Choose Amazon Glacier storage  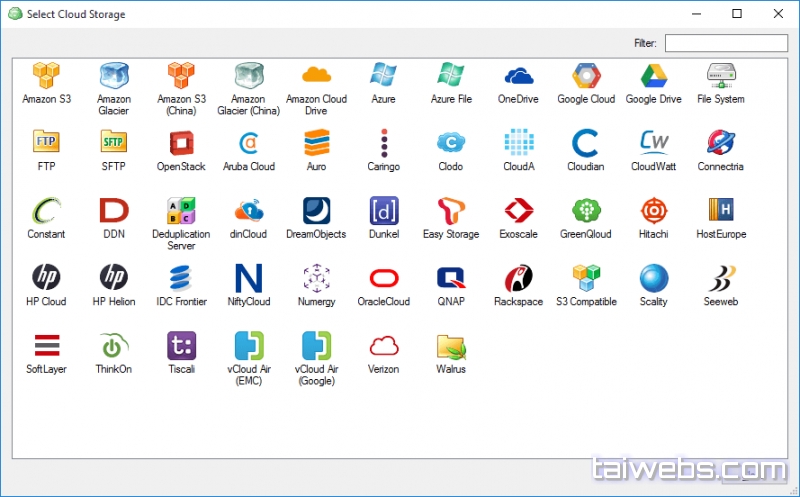point(113,76)
